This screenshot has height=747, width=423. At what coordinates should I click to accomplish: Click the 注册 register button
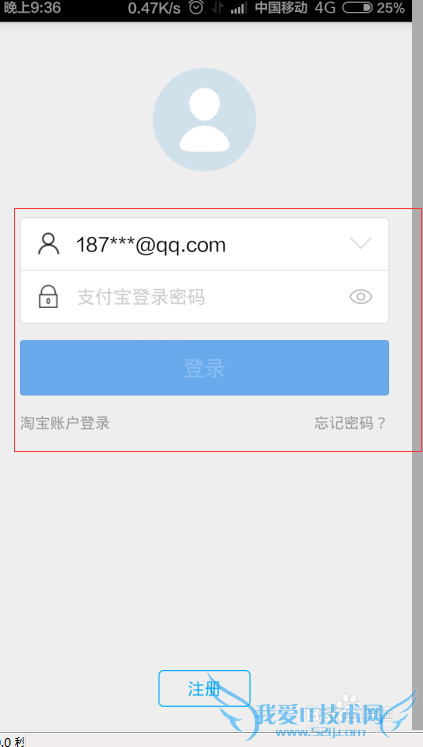(204, 688)
